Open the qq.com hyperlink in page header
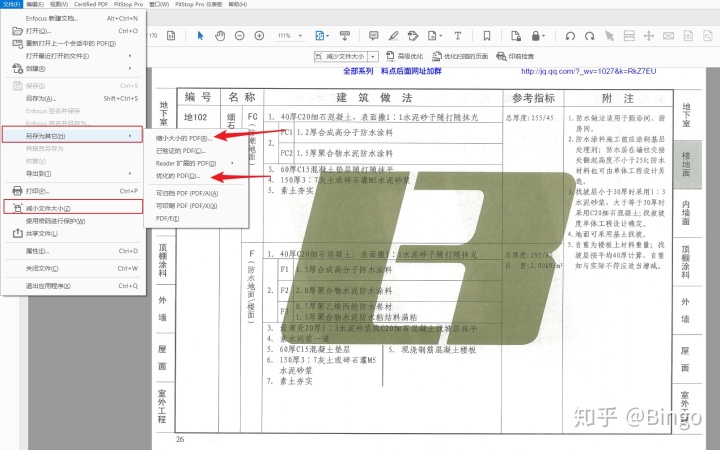The height and width of the screenshot is (450, 720). pos(588,71)
